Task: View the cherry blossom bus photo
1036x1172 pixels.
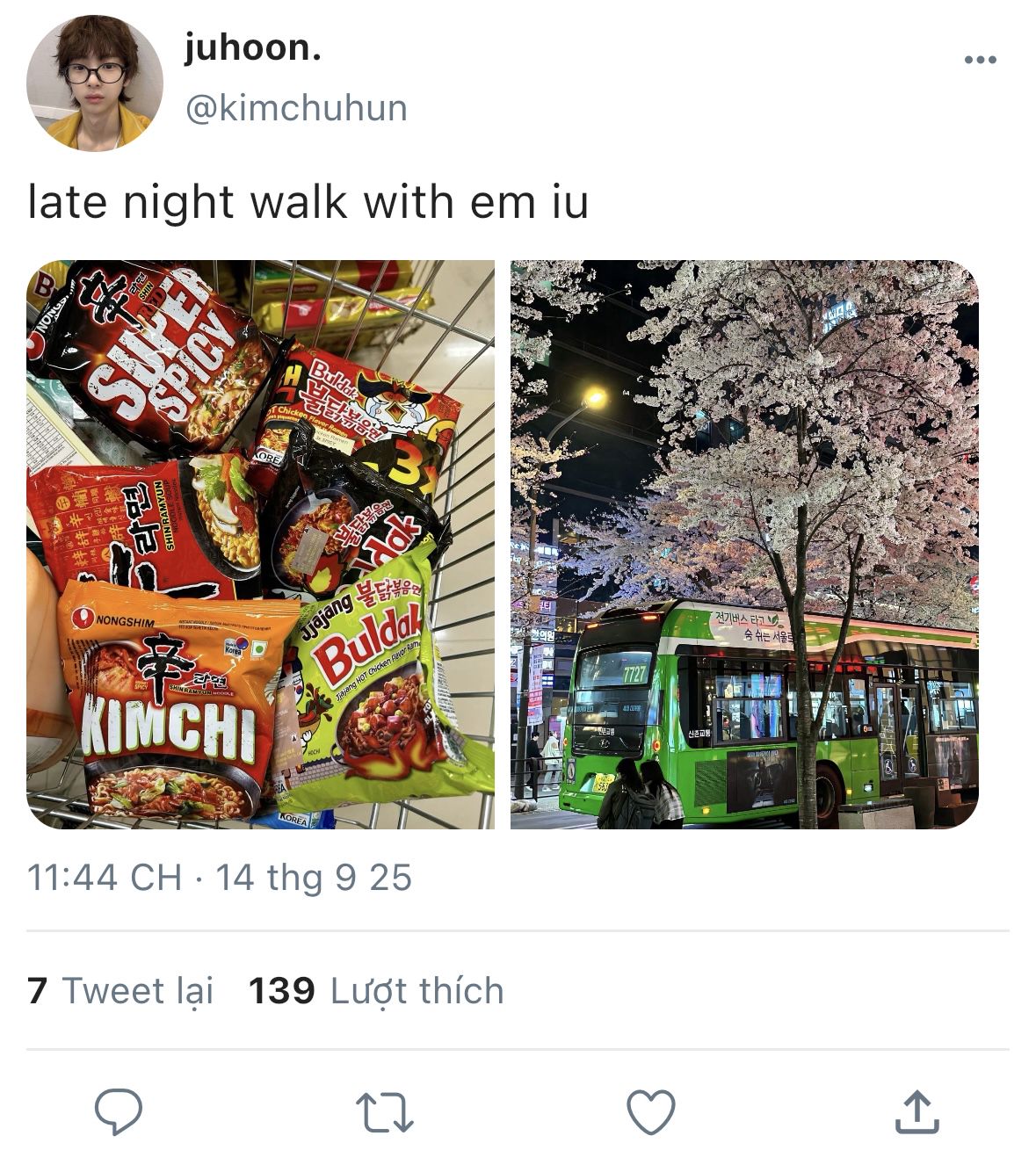Action: (744, 545)
